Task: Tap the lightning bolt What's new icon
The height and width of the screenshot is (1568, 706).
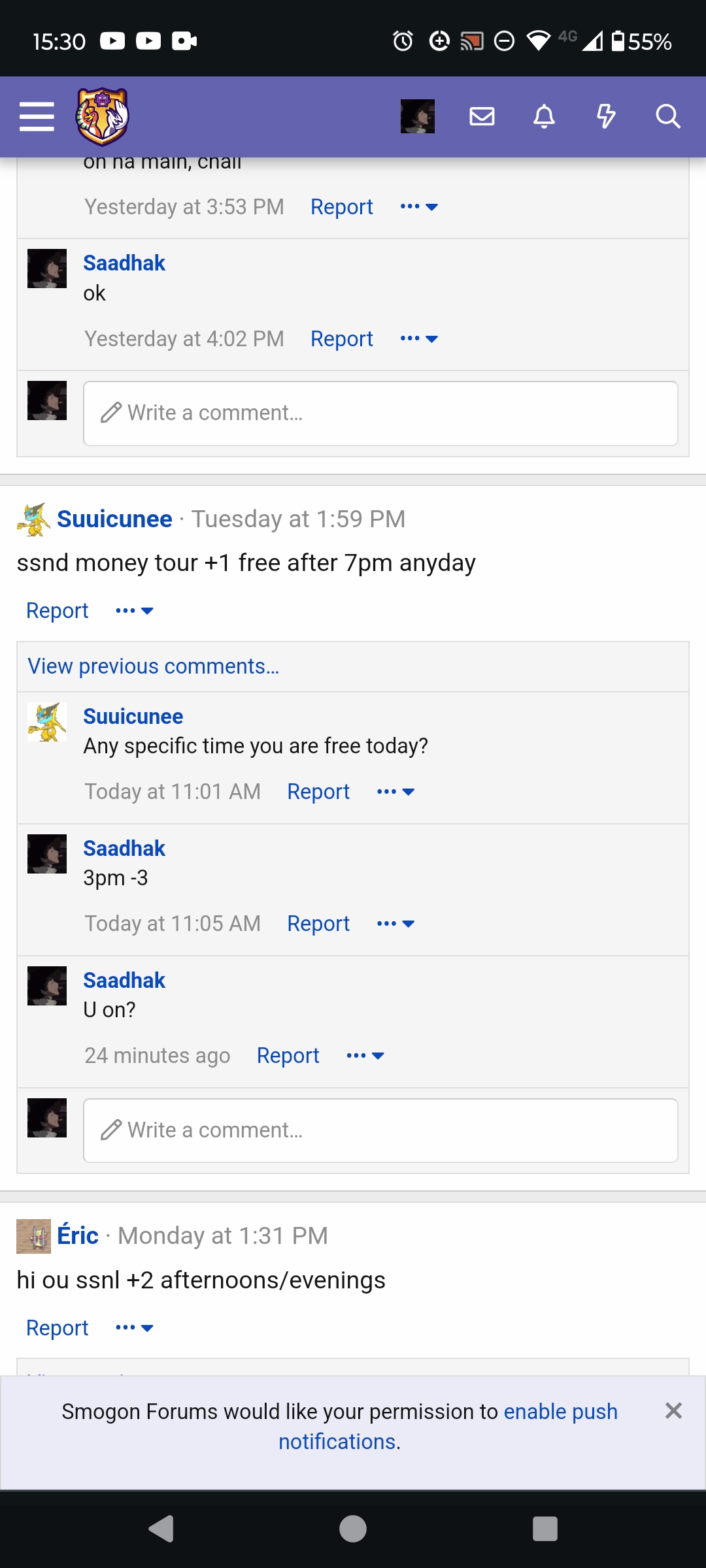Action: coord(606,116)
